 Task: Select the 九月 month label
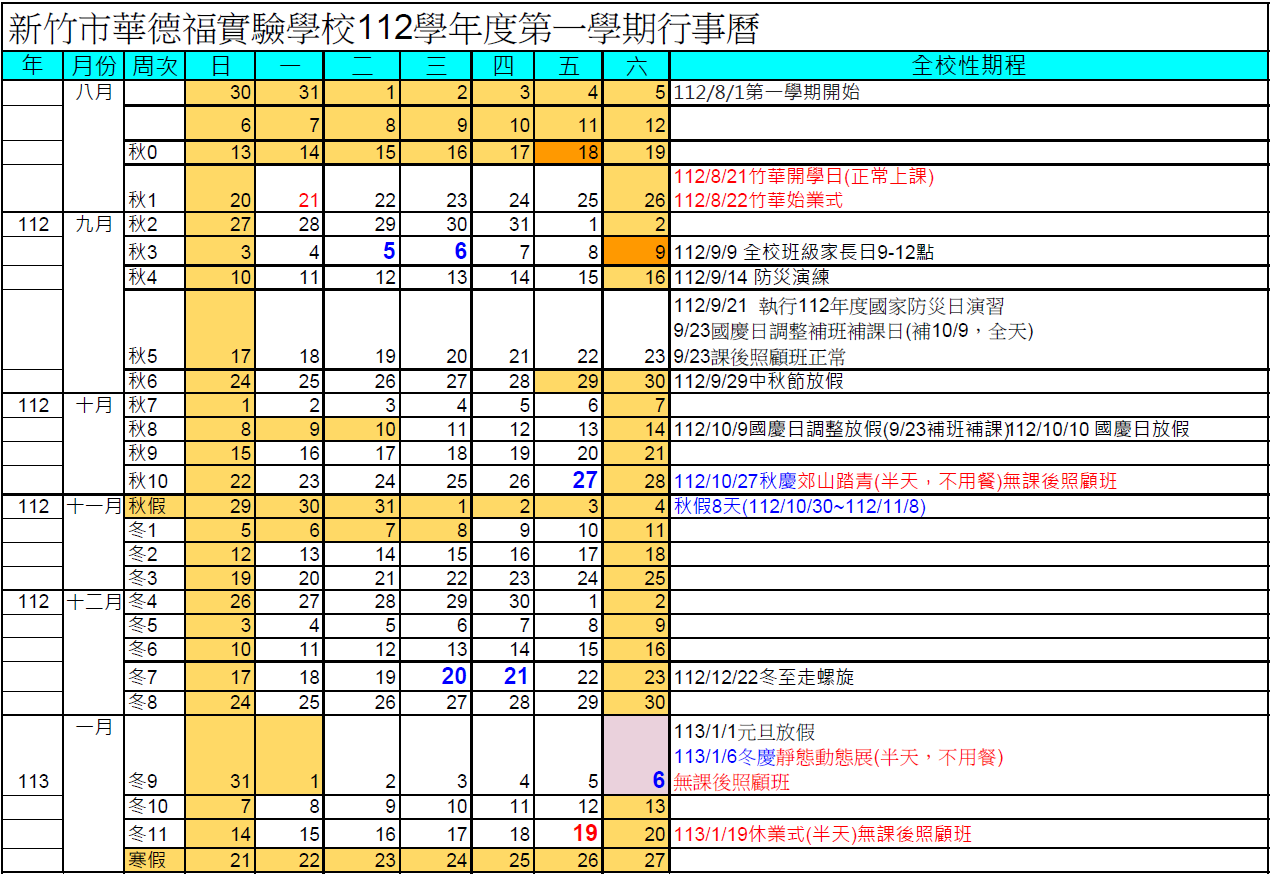(x=94, y=224)
